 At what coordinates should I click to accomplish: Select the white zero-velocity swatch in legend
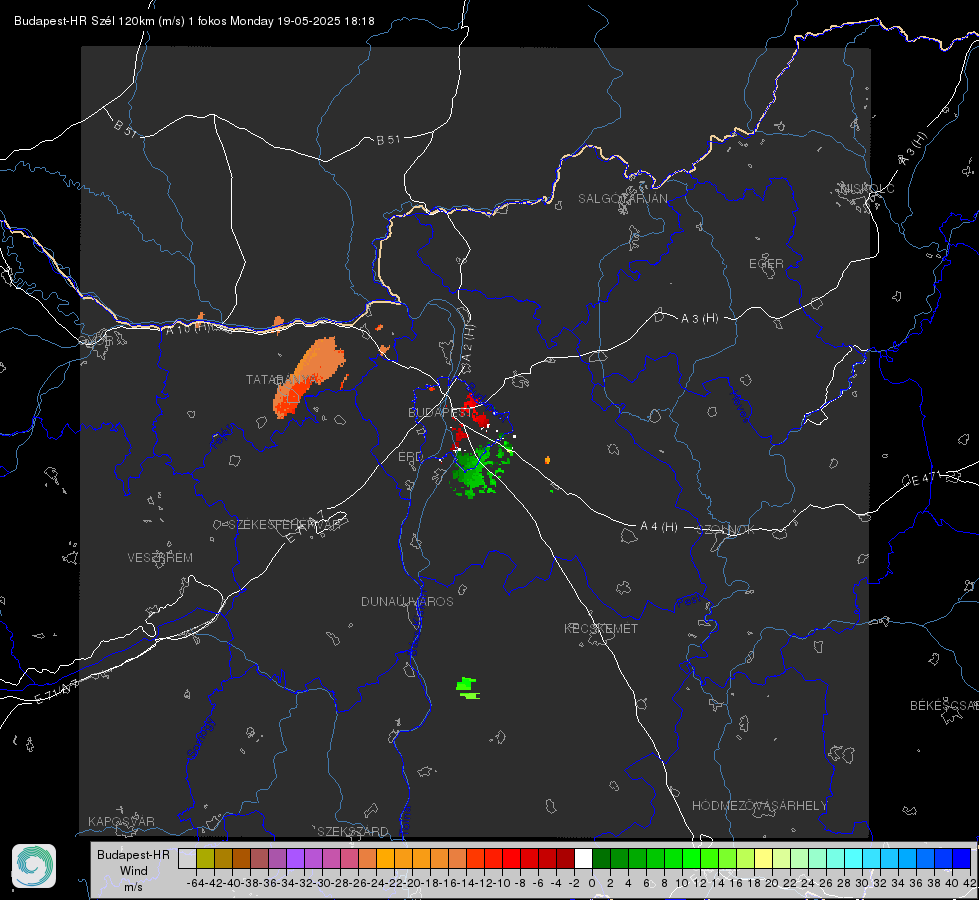[583, 858]
